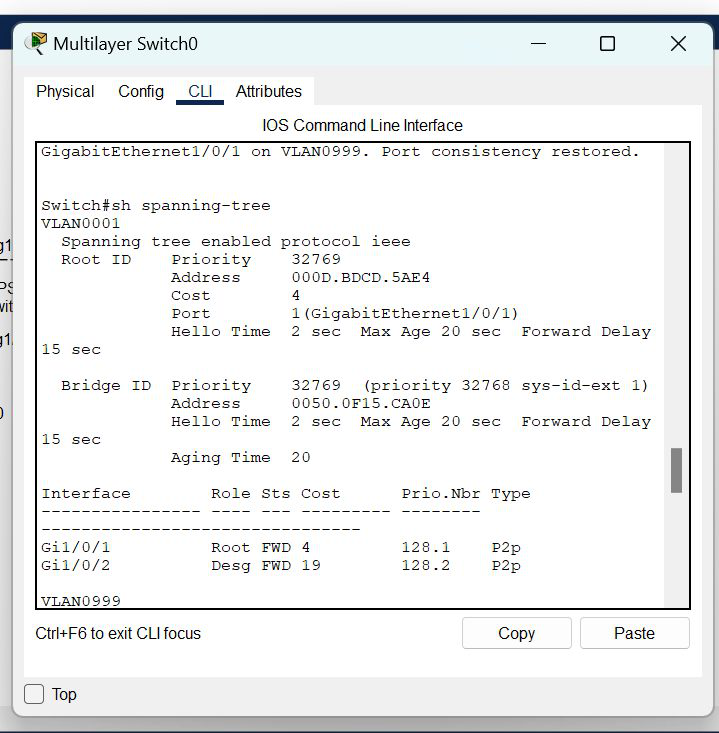719x733 pixels.
Task: Go to the Attributes tab
Action: point(268,91)
